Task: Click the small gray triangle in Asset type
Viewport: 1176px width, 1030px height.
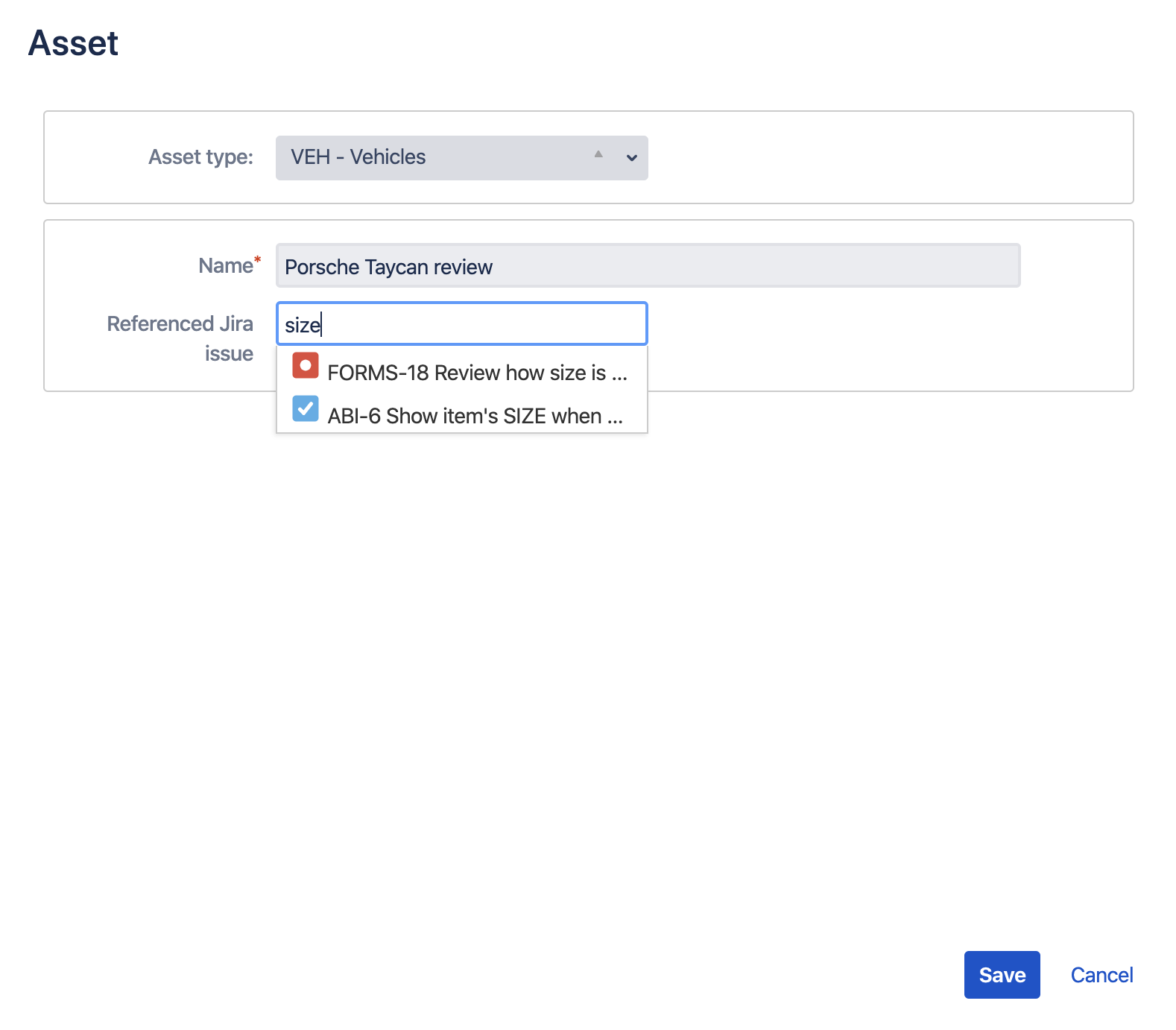Action: pyautogui.click(x=598, y=154)
